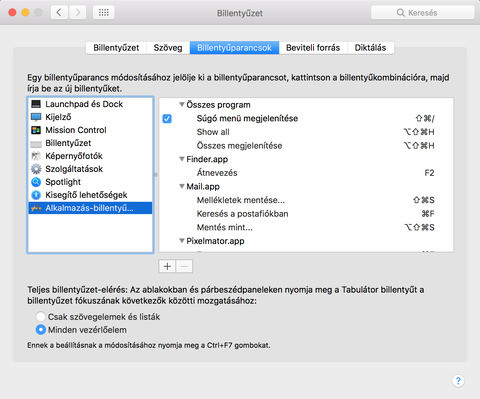Viewport: 480px width, 399px height.
Task: Collapse the Pixelmator.app group
Action: (x=182, y=241)
